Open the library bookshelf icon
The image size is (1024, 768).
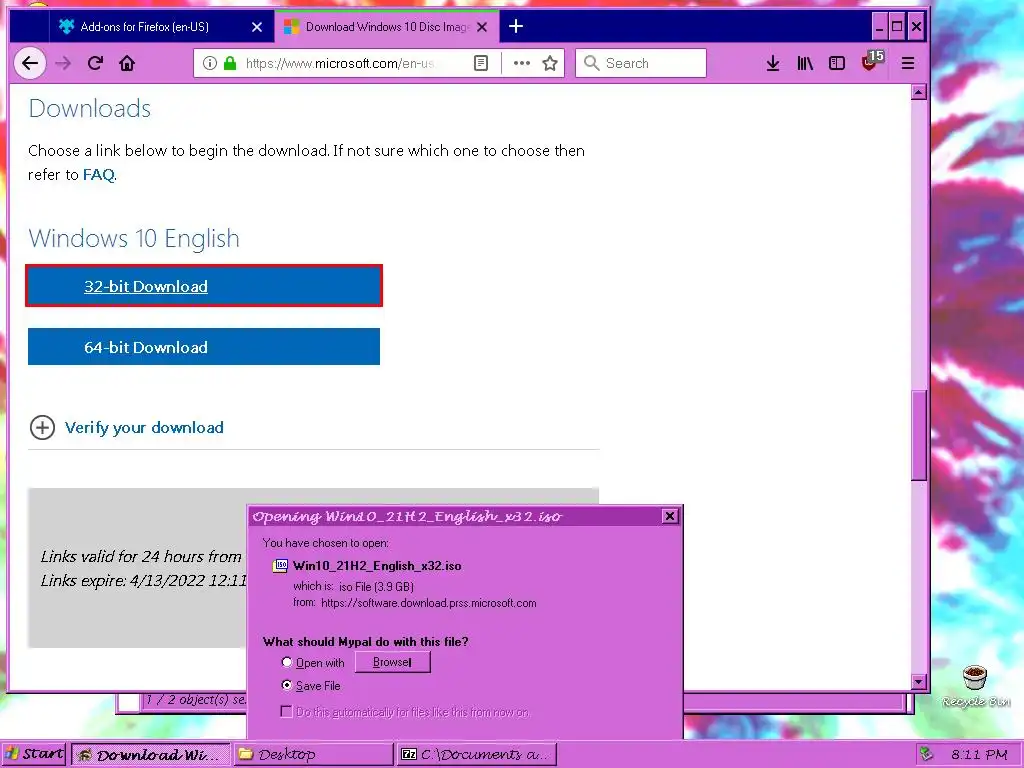[805, 63]
